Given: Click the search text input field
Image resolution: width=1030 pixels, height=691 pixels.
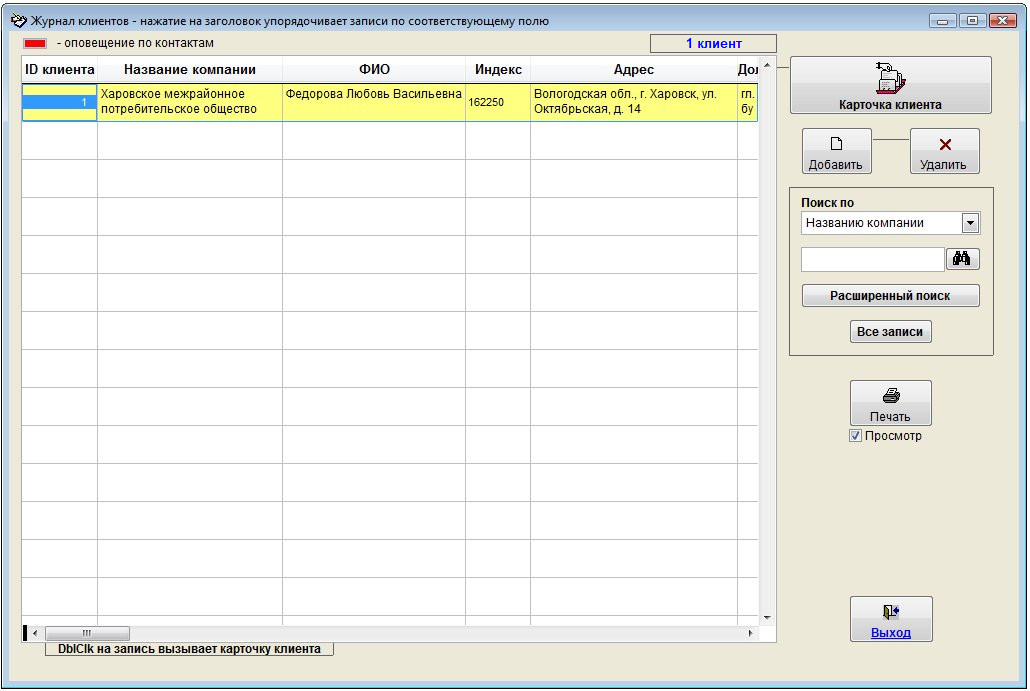Looking at the screenshot, I should coord(872,259).
